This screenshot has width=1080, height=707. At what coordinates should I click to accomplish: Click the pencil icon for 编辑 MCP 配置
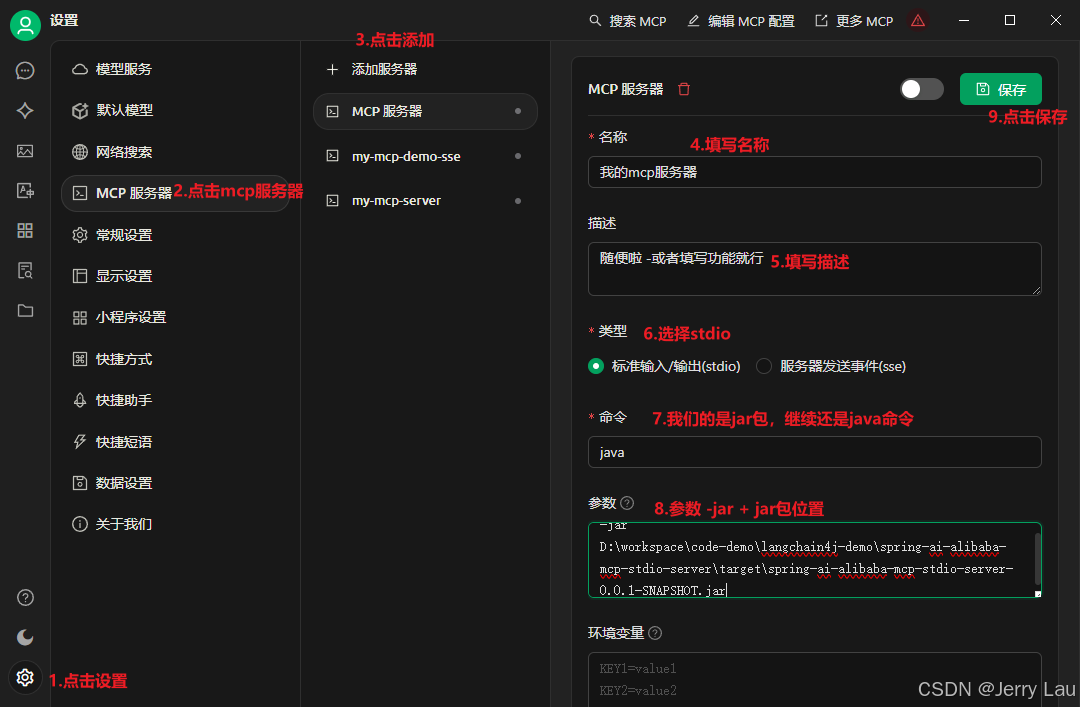point(694,21)
